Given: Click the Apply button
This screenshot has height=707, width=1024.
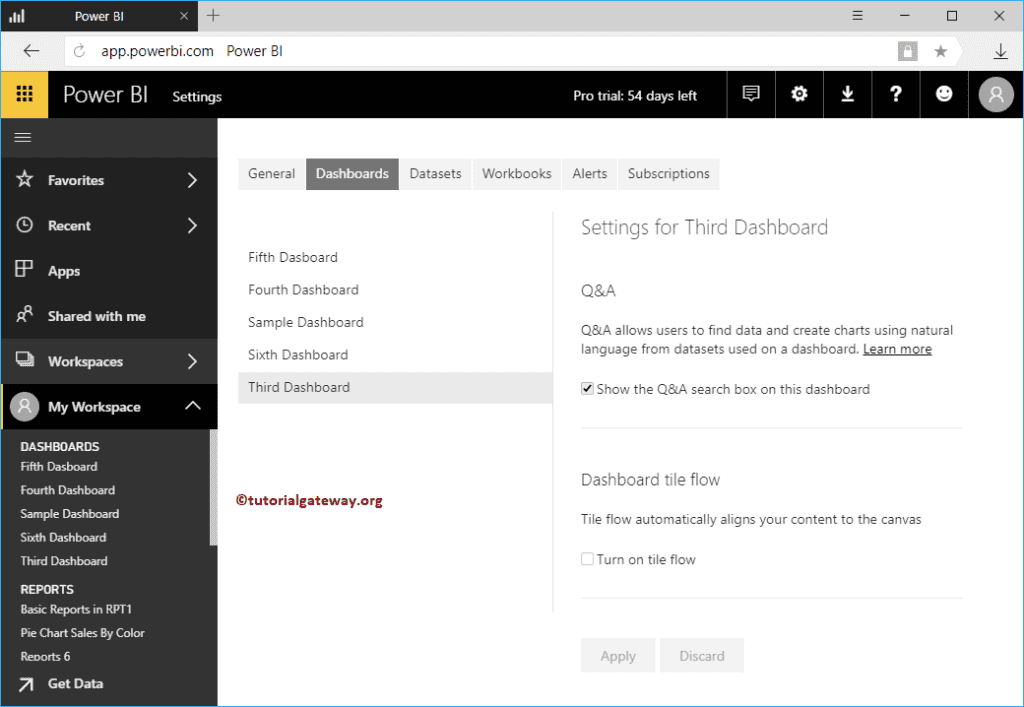Looking at the screenshot, I should tap(618, 655).
